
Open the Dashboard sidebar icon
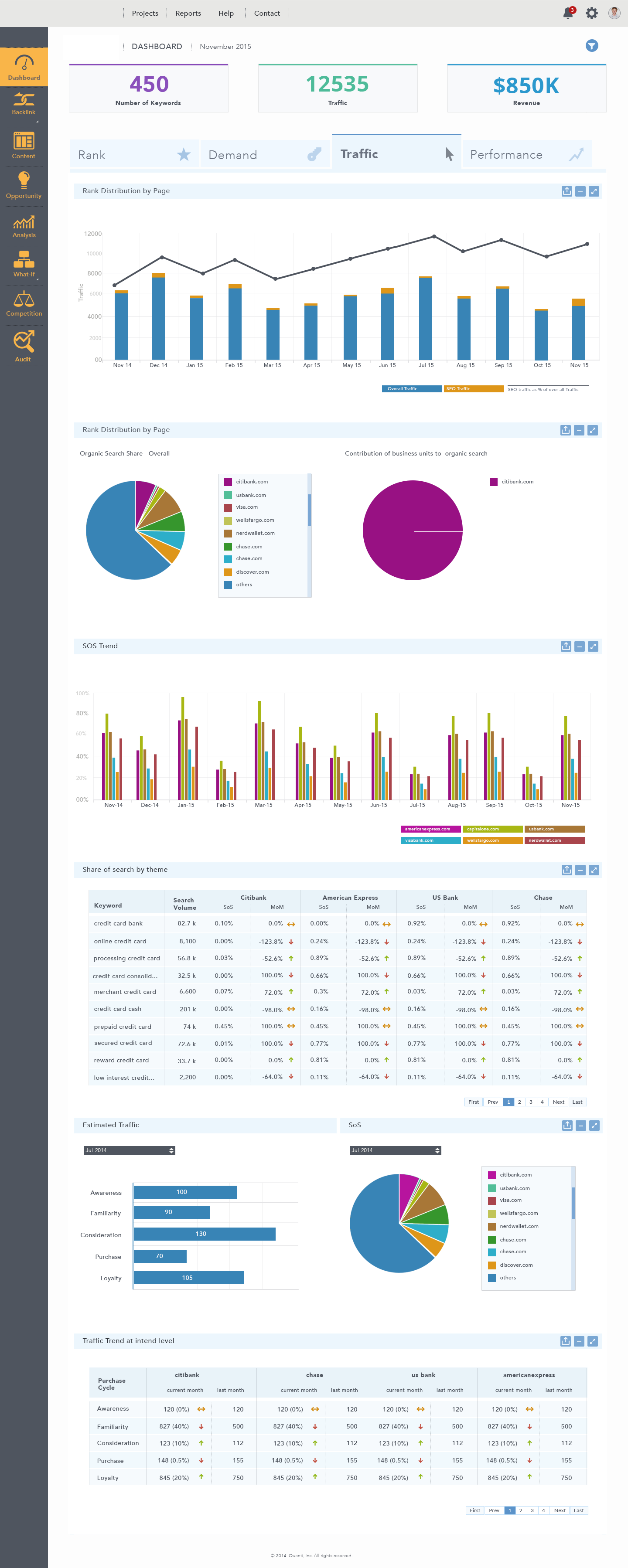[x=24, y=67]
